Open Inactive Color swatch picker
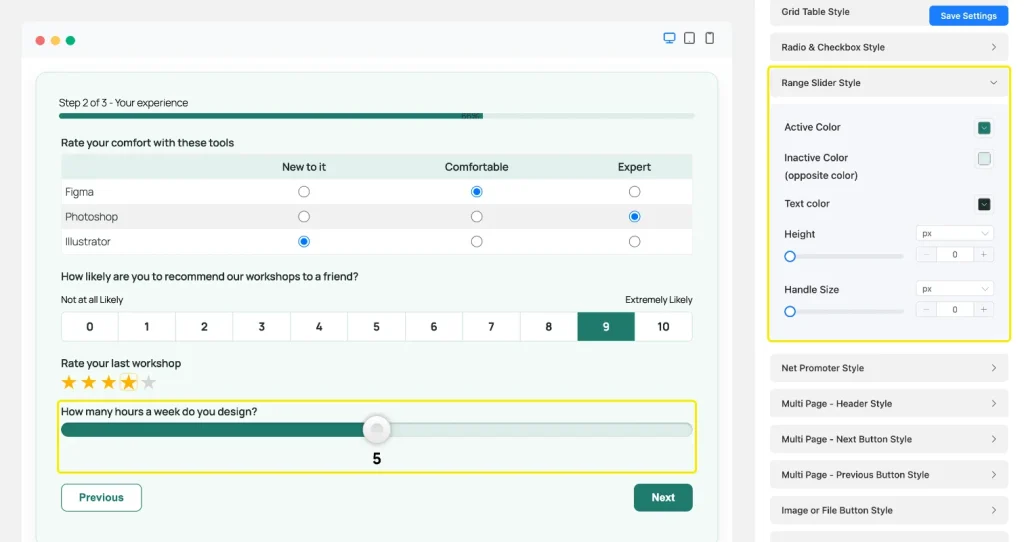Viewport: 1024px width, 542px height. click(984, 159)
